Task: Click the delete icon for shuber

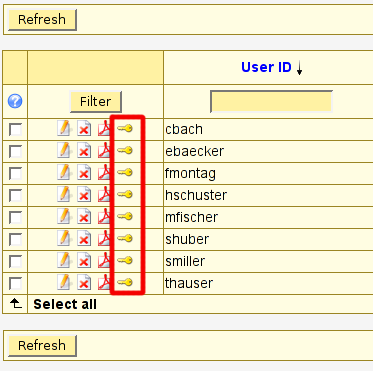Action: click(84, 239)
